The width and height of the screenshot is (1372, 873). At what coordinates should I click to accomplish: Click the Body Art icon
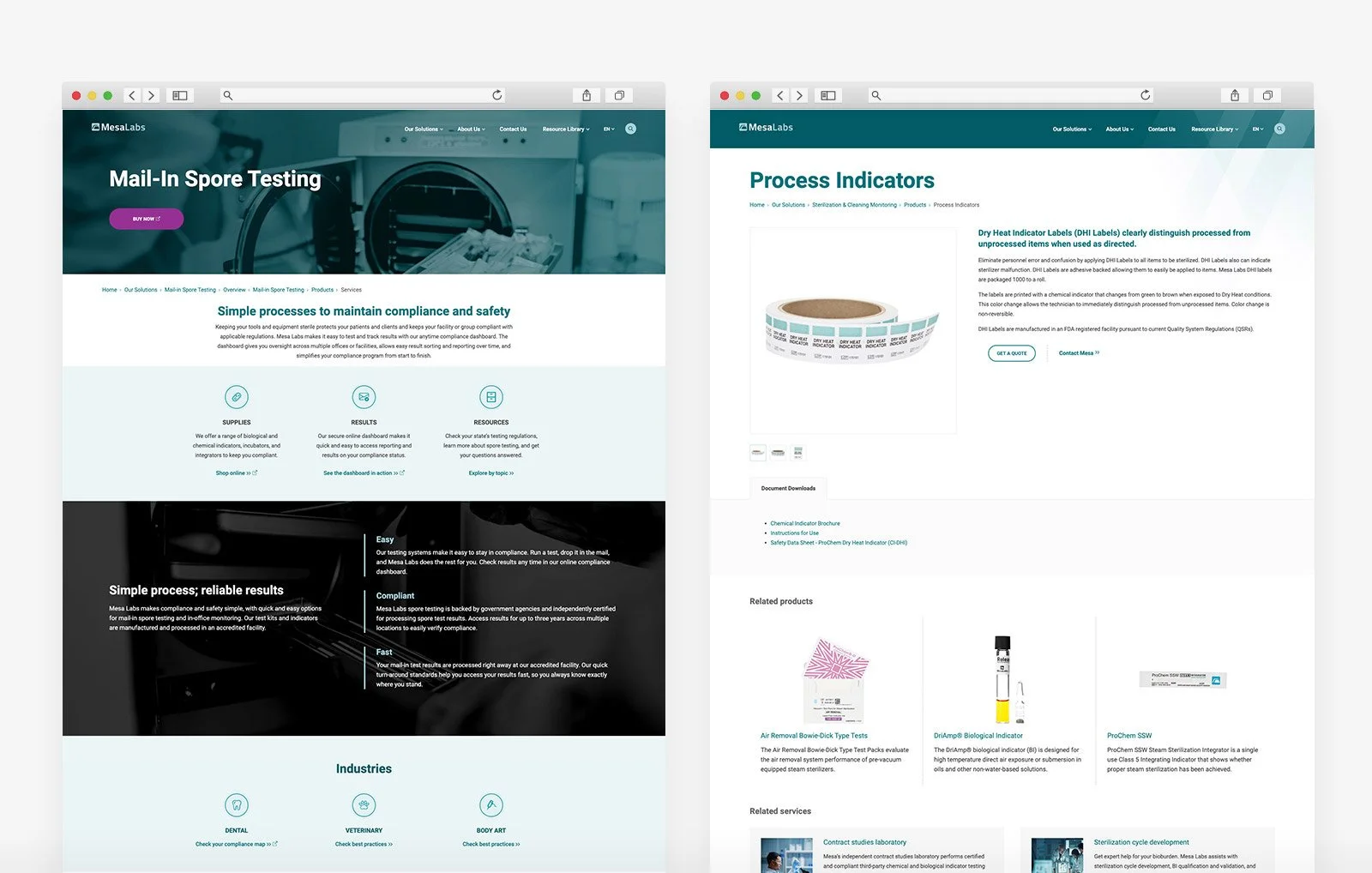click(491, 805)
